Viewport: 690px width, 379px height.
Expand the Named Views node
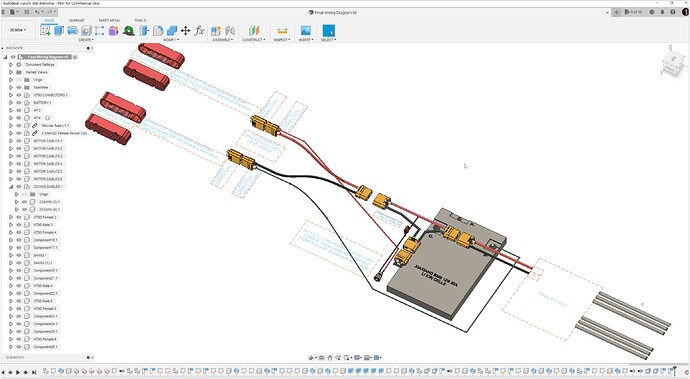[x=11, y=72]
